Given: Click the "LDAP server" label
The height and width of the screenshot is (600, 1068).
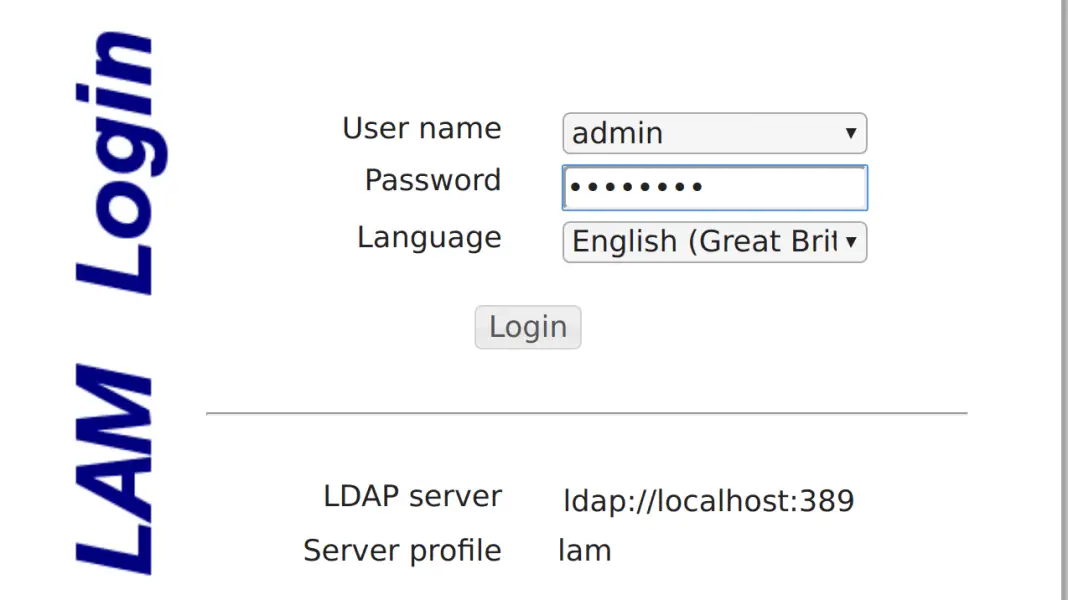Looking at the screenshot, I should click(x=412, y=496).
